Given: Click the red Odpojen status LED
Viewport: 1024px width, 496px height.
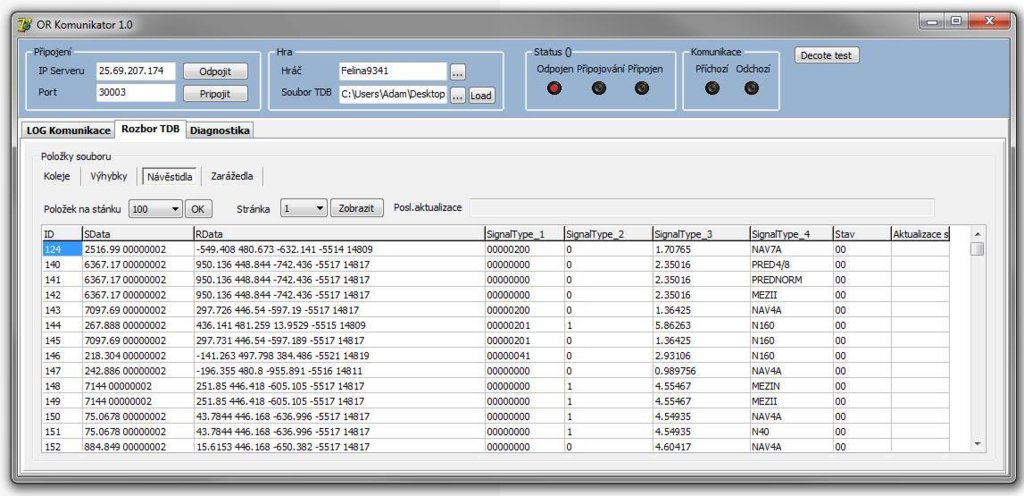Looking at the screenshot, I should click(x=554, y=88).
